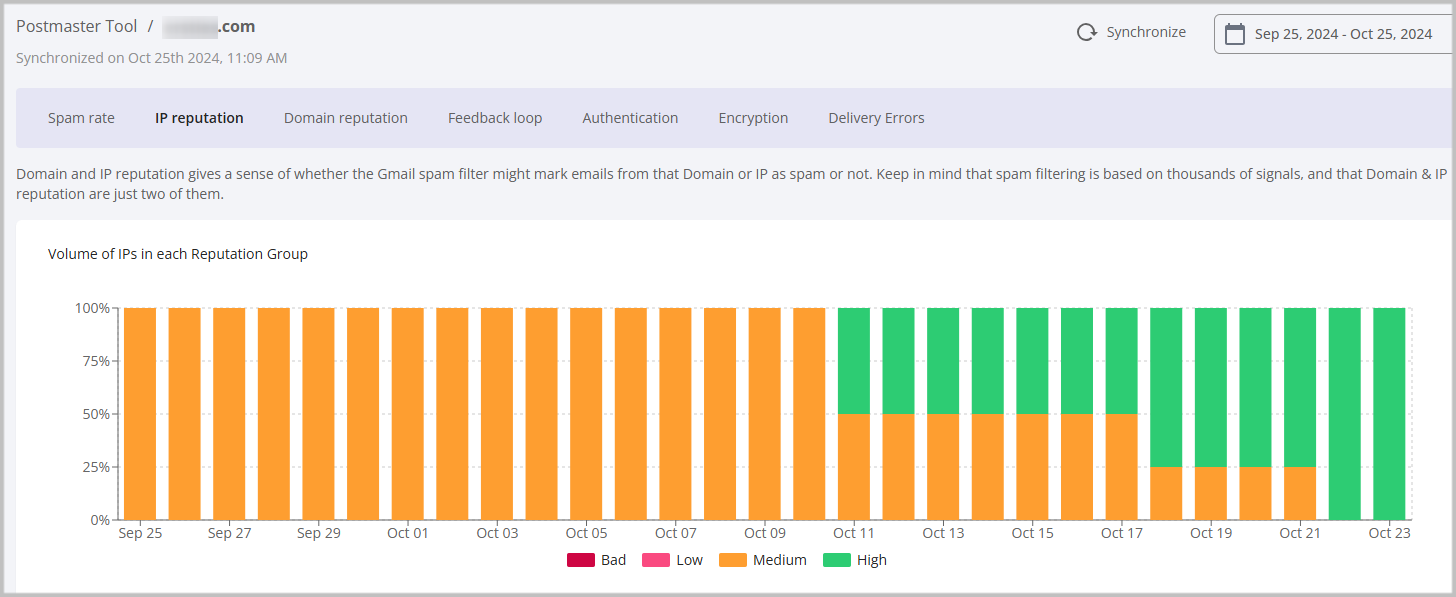Toggle the Bad legend color swatch
Image resolution: width=1456 pixels, height=597 pixels.
(x=580, y=560)
